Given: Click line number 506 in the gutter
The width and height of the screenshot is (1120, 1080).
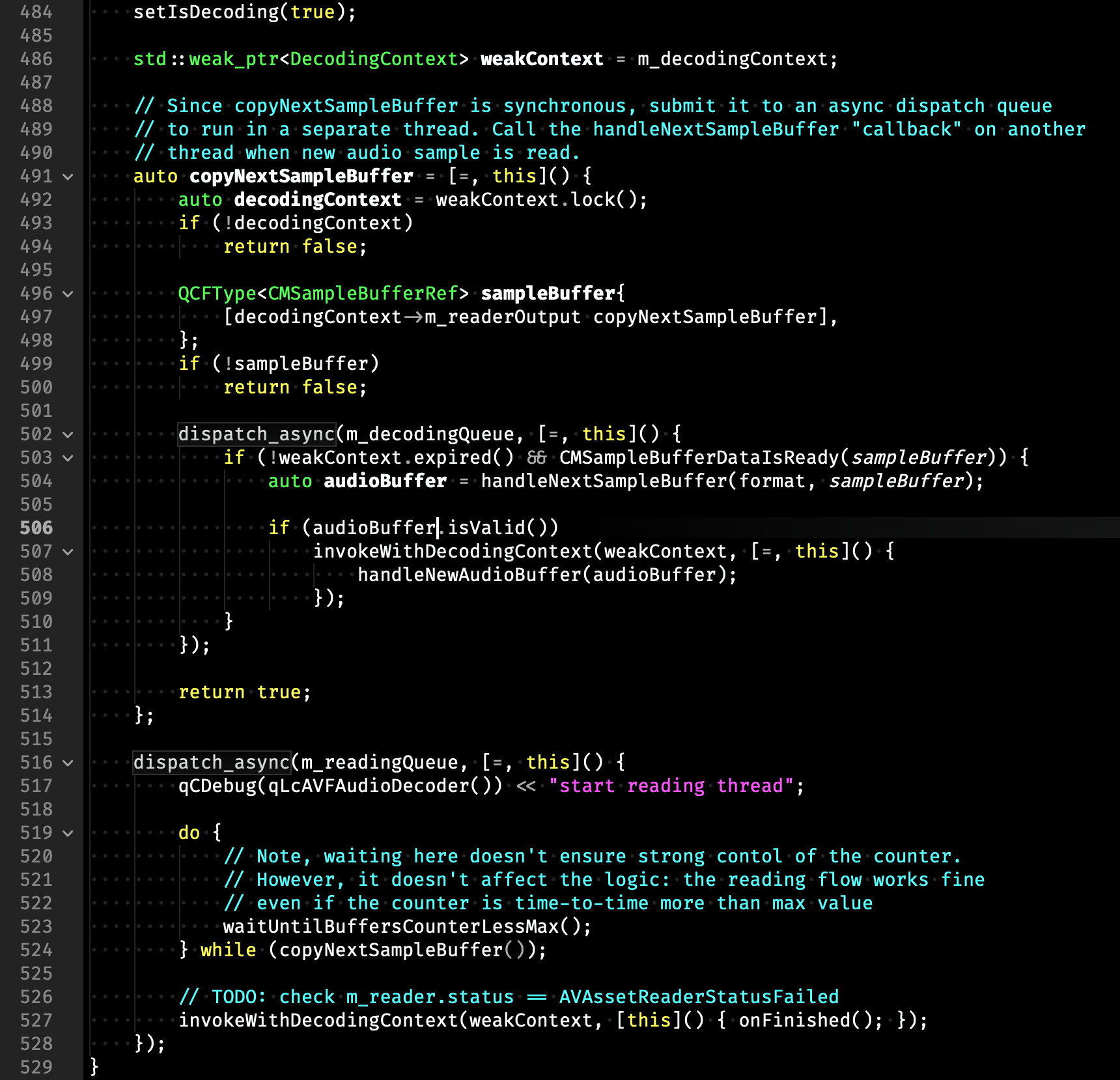Looking at the screenshot, I should [36, 528].
